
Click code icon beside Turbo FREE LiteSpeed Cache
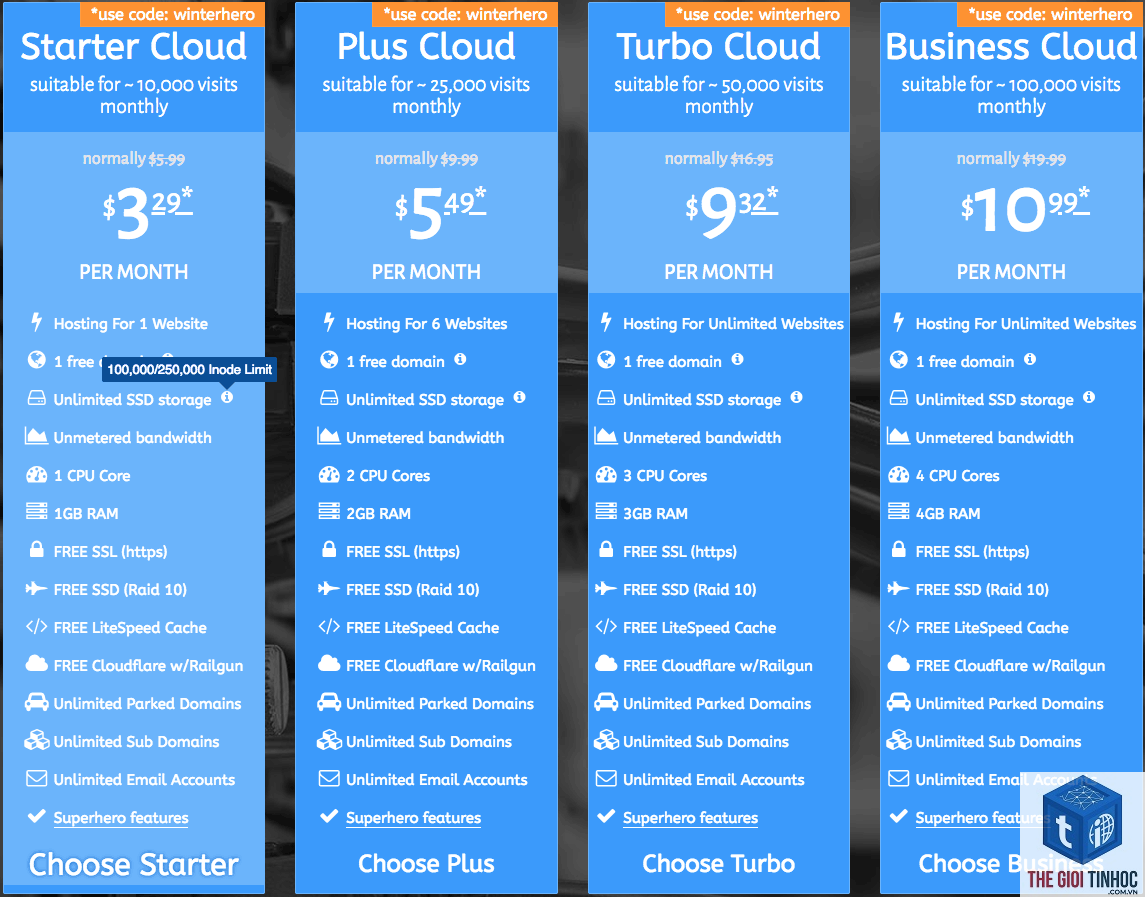point(606,626)
